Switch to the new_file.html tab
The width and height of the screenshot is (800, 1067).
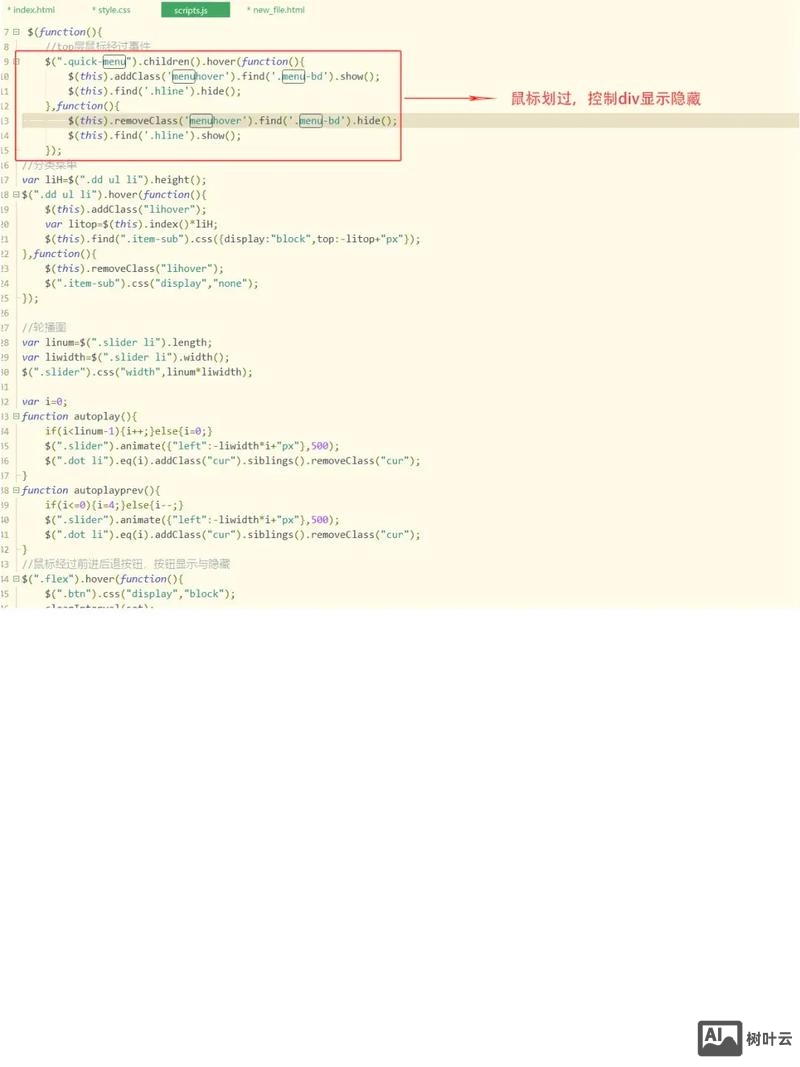tap(276, 10)
